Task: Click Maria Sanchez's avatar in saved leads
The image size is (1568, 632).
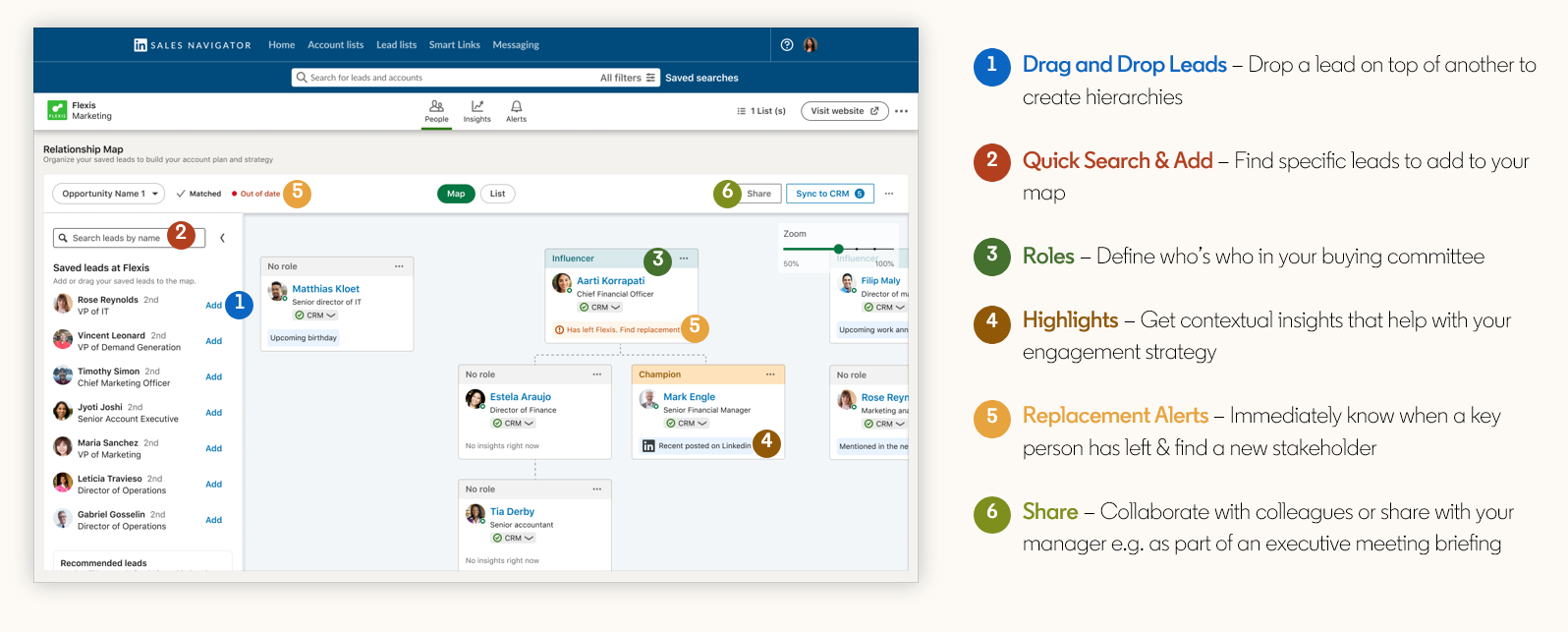Action: pyautogui.click(x=63, y=447)
